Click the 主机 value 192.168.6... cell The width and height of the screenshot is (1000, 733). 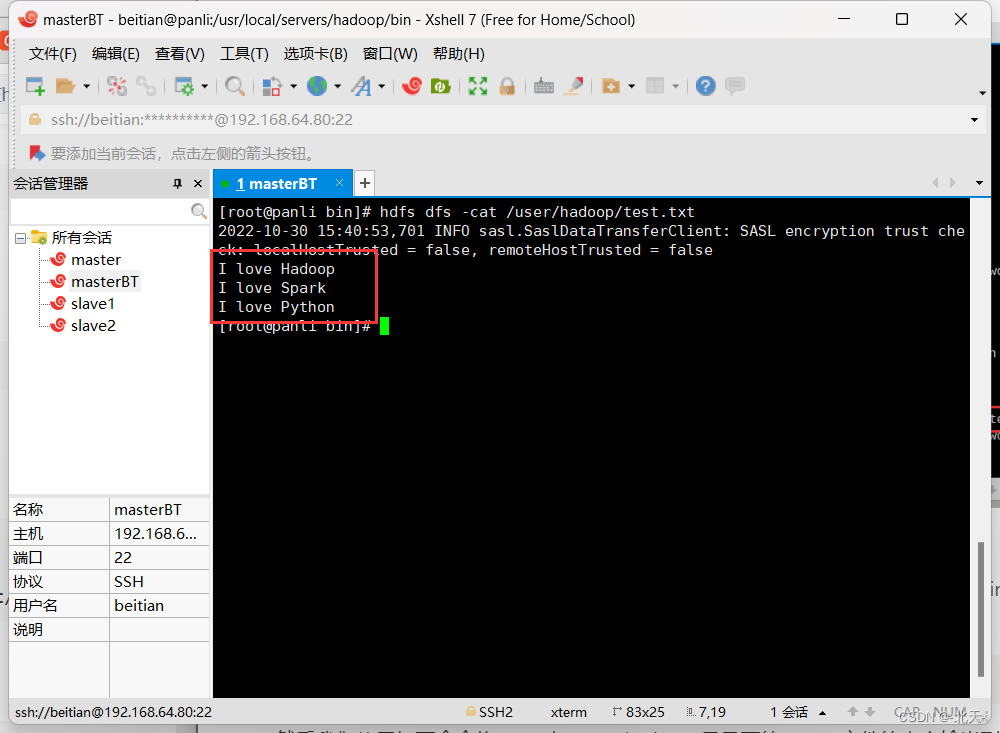click(x=159, y=534)
